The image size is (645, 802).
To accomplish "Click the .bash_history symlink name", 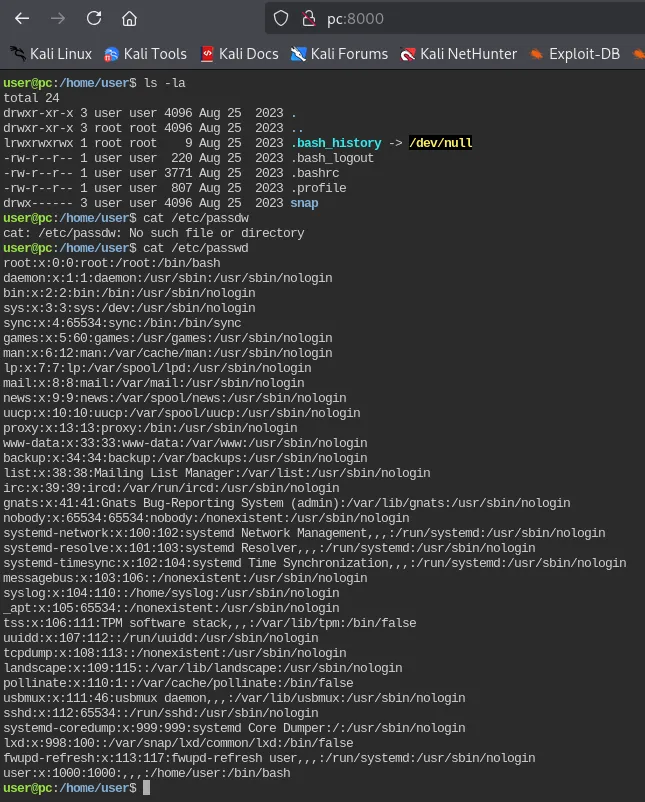I will 336,143.
